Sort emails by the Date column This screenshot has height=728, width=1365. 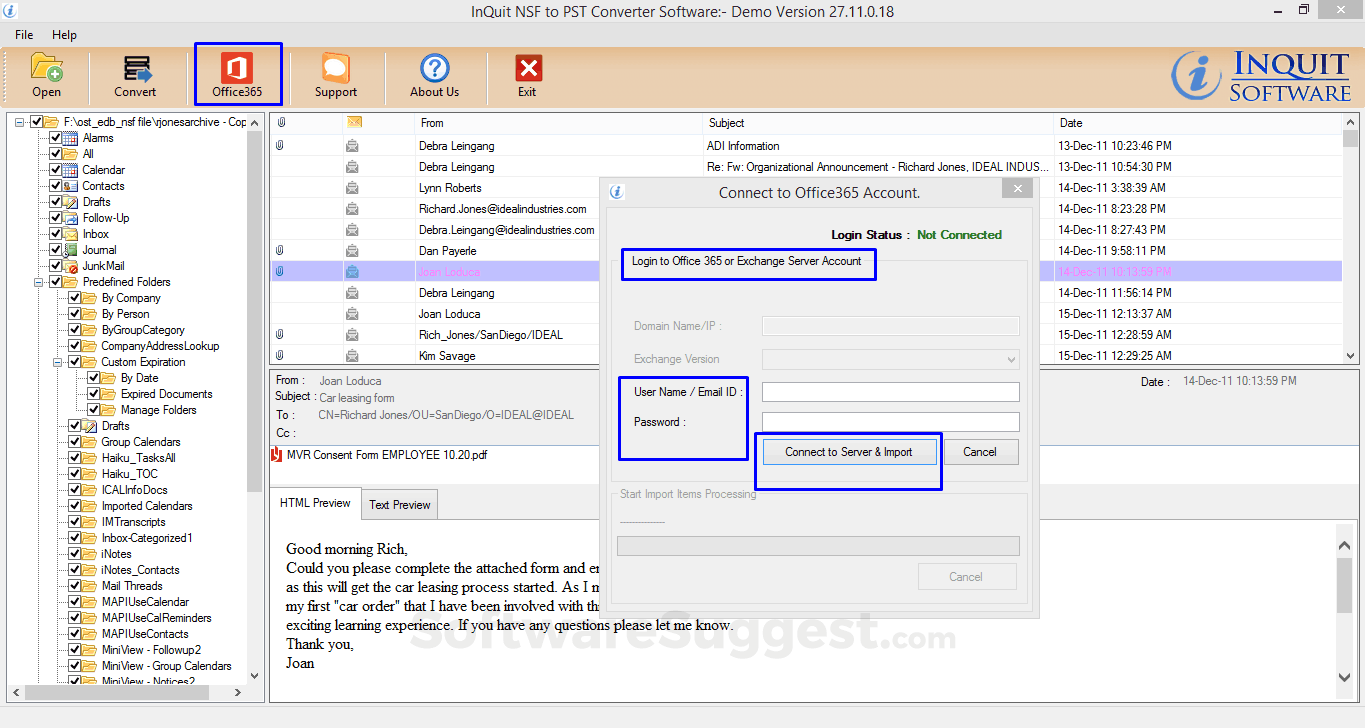1199,123
